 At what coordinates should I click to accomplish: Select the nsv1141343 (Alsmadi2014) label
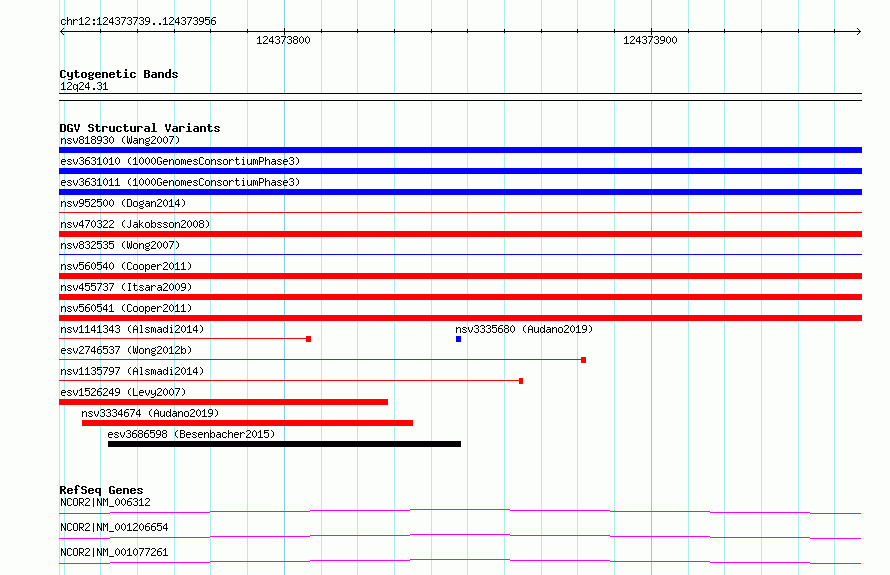coord(132,329)
